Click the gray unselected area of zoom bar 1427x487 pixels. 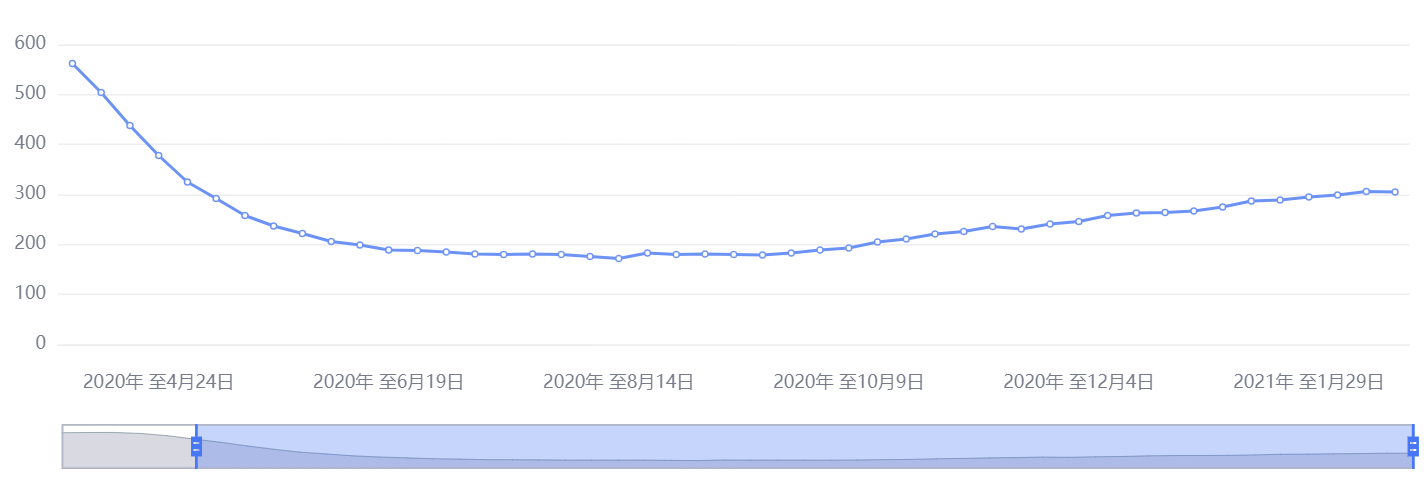pos(128,446)
